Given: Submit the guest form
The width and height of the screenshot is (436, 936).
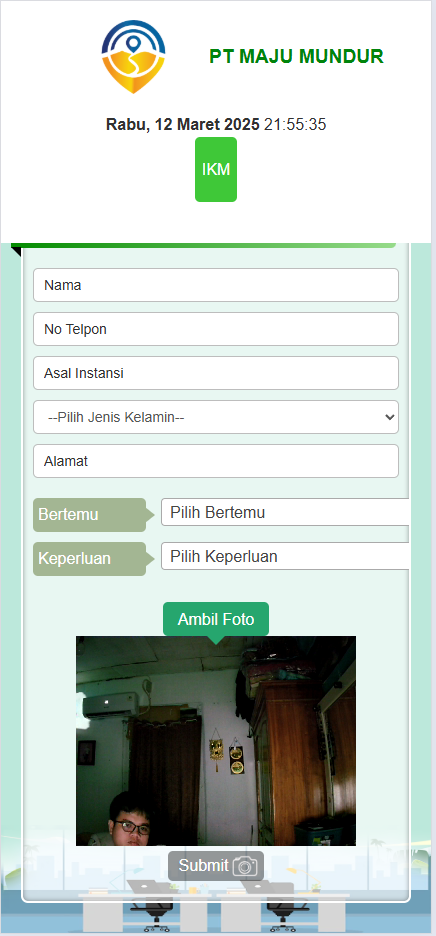Looking at the screenshot, I should tap(216, 866).
